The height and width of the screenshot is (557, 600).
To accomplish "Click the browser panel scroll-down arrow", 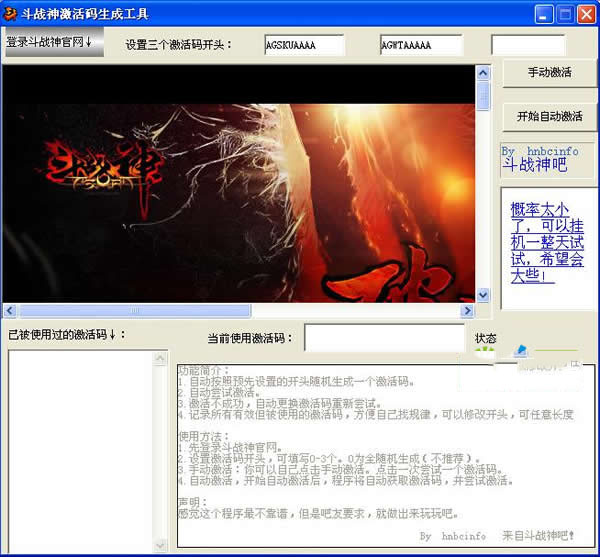I will 483,296.
